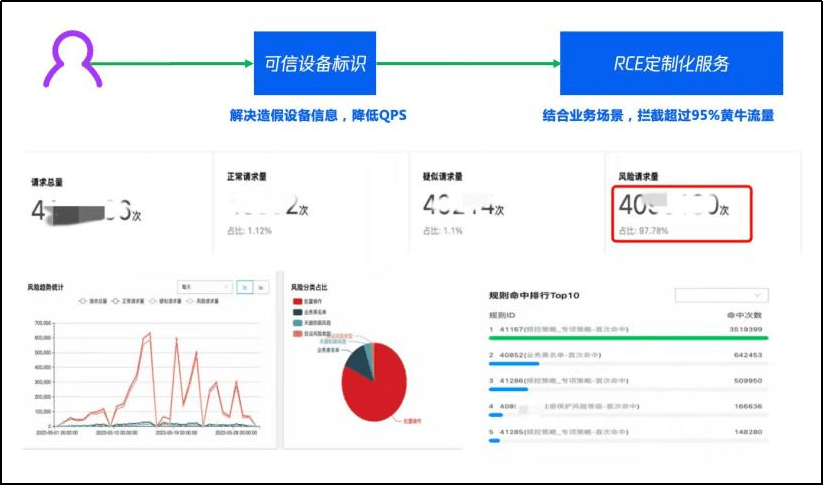
Task: Select the 正常请求量 stat card
Action: 310,205
